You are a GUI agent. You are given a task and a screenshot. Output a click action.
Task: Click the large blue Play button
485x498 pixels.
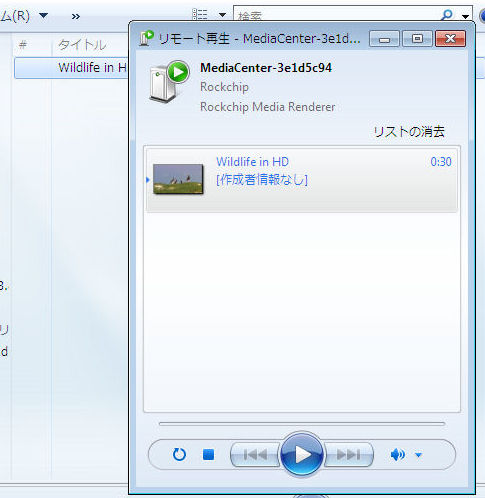click(302, 454)
